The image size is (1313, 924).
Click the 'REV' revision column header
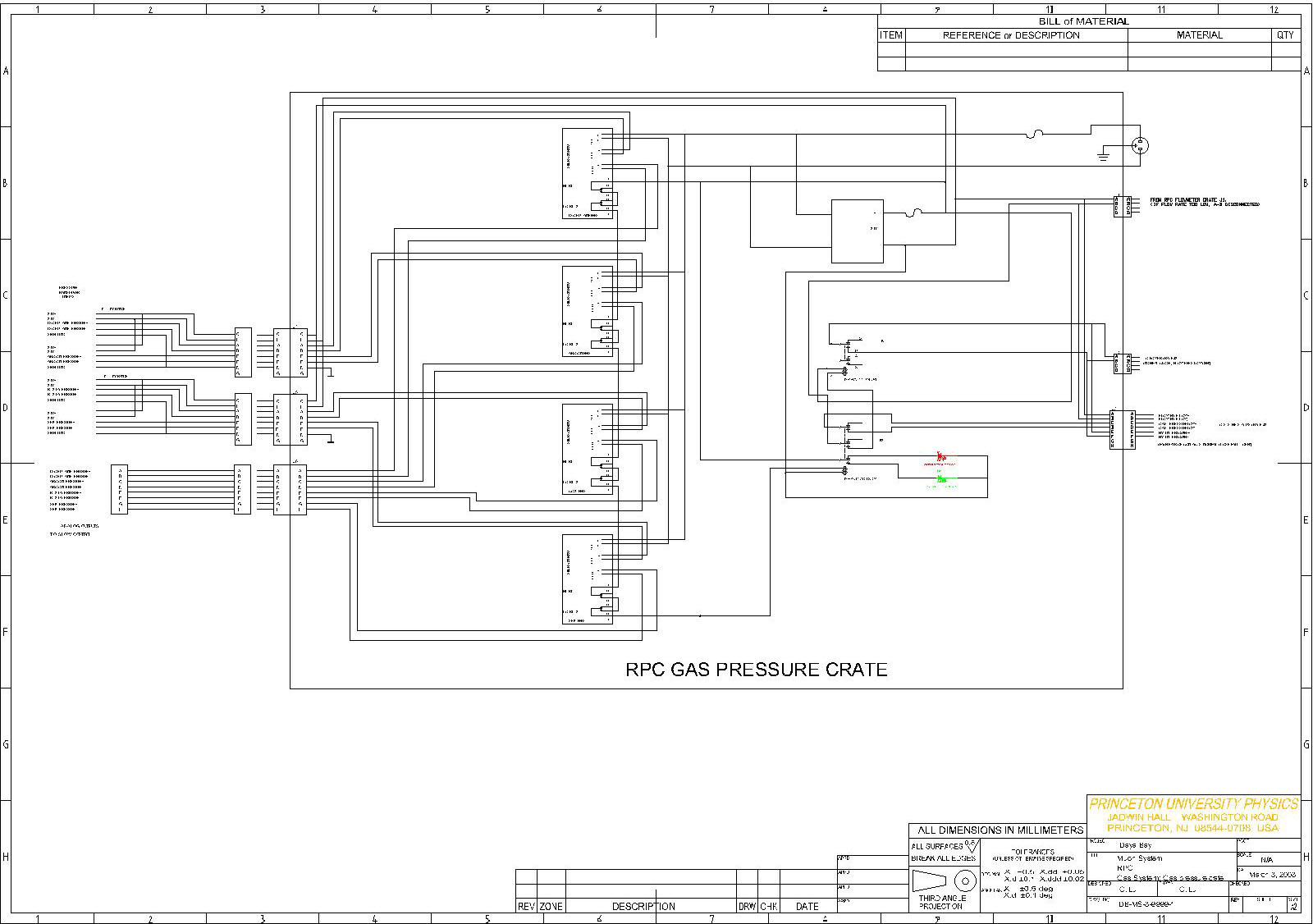(526, 907)
